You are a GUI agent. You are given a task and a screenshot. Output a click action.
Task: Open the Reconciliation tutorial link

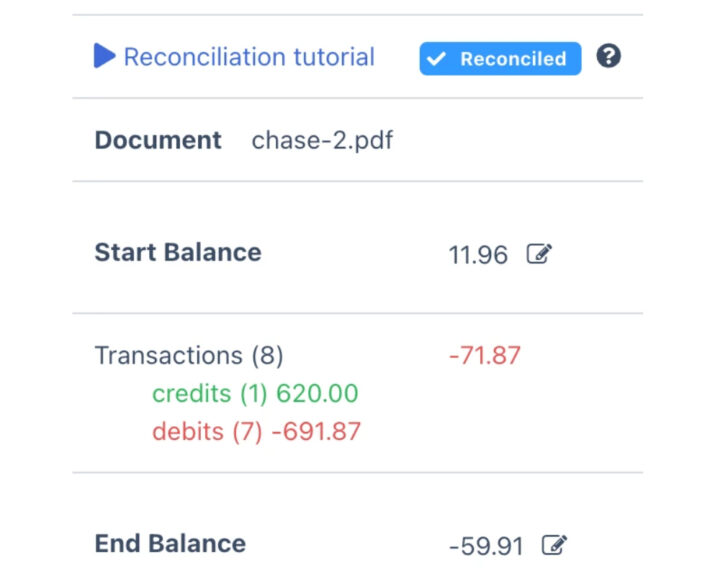(249, 57)
